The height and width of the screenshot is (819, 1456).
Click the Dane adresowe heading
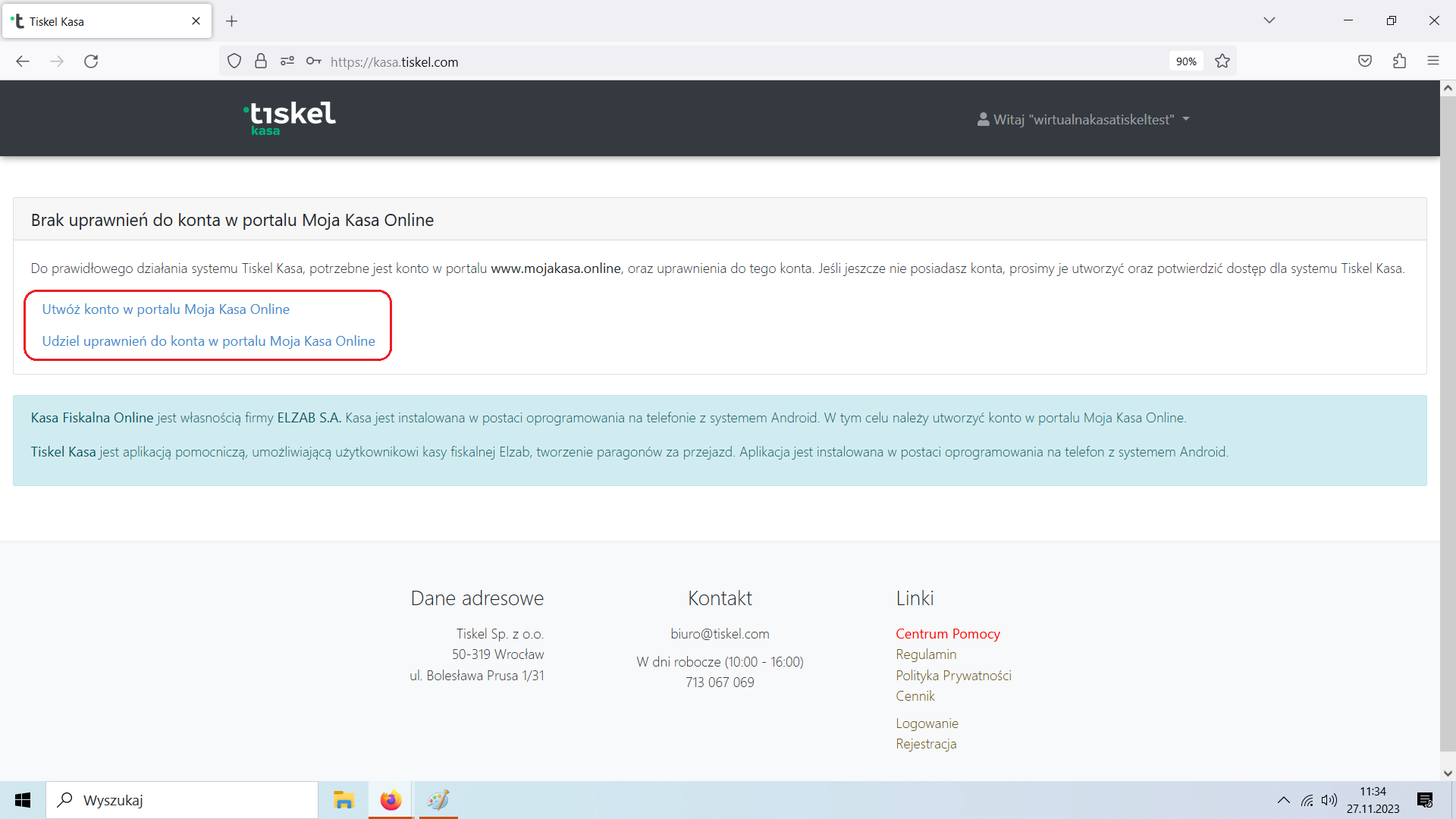(x=477, y=598)
